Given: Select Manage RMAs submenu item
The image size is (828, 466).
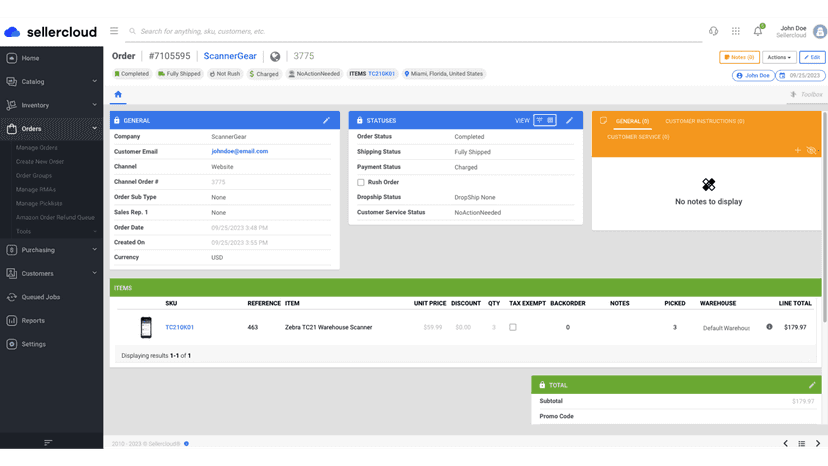Looking at the screenshot, I should (35, 189).
